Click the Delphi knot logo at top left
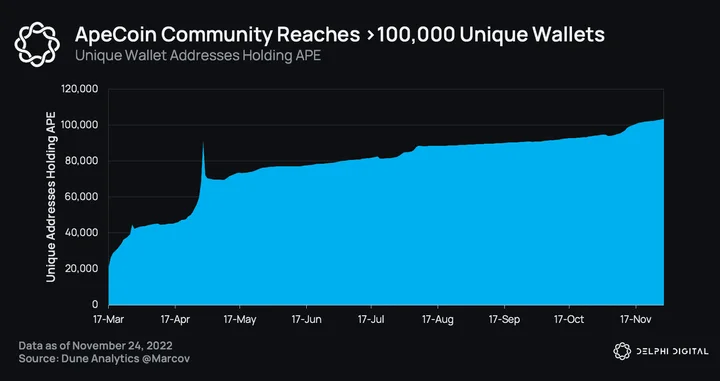Image resolution: width=720 pixels, height=381 pixels. coord(37,45)
